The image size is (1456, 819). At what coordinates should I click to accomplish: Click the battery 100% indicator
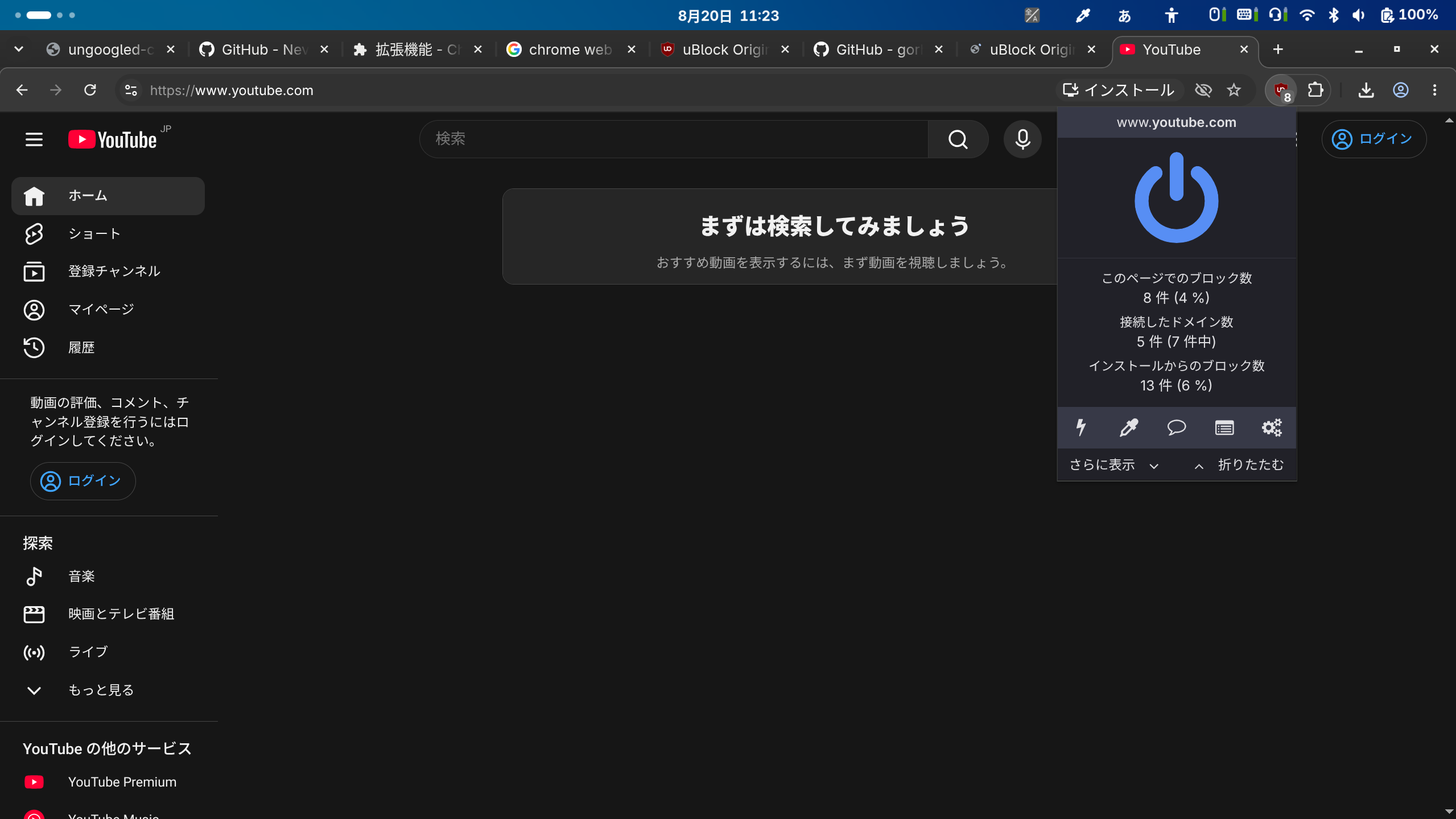click(1409, 15)
